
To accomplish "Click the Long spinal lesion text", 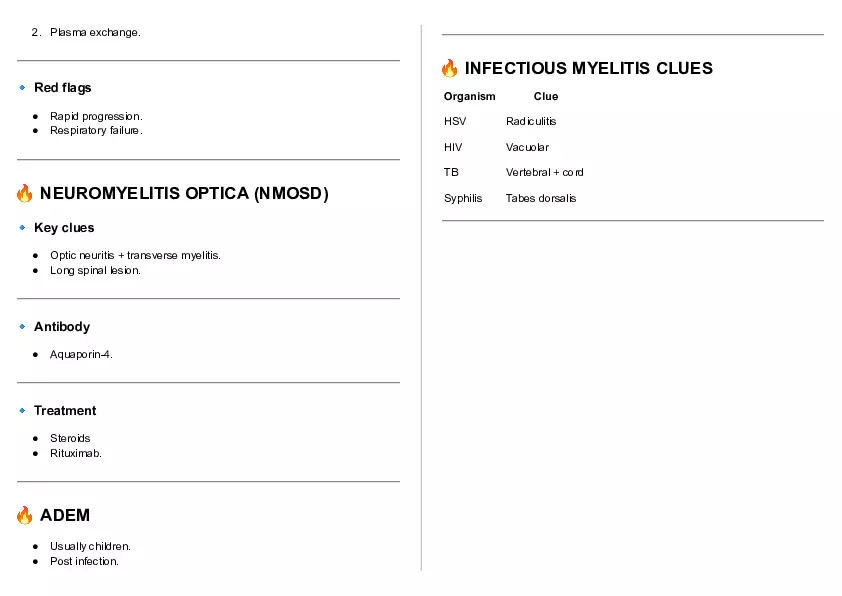I will tap(95, 270).
